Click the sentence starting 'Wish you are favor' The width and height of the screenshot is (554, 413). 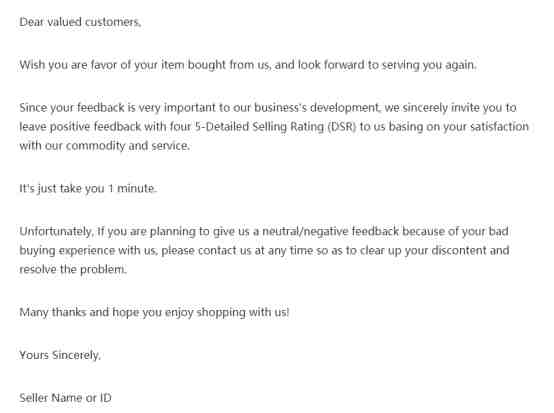[x=248, y=65]
